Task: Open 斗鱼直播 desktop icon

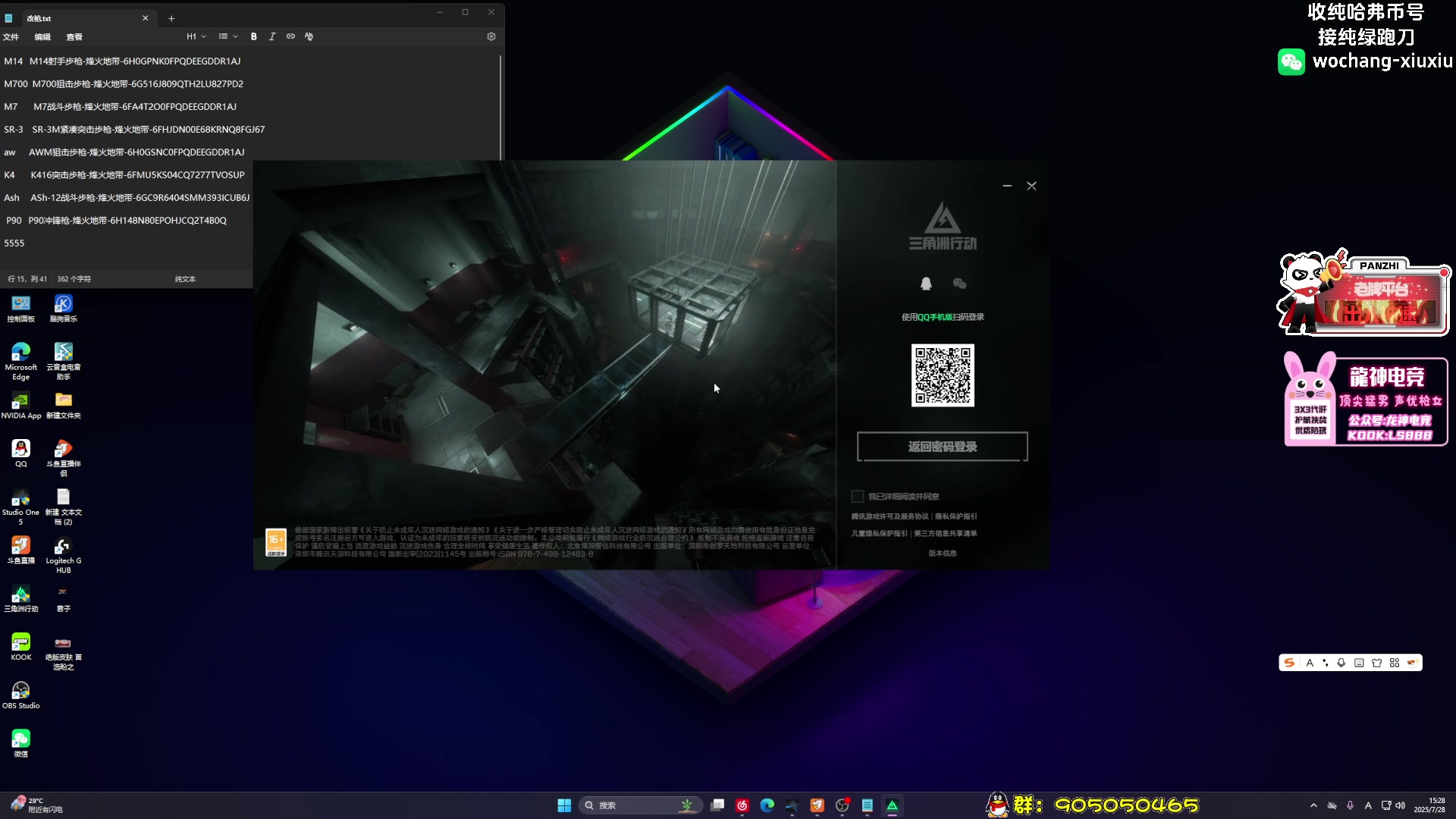Action: (21, 551)
